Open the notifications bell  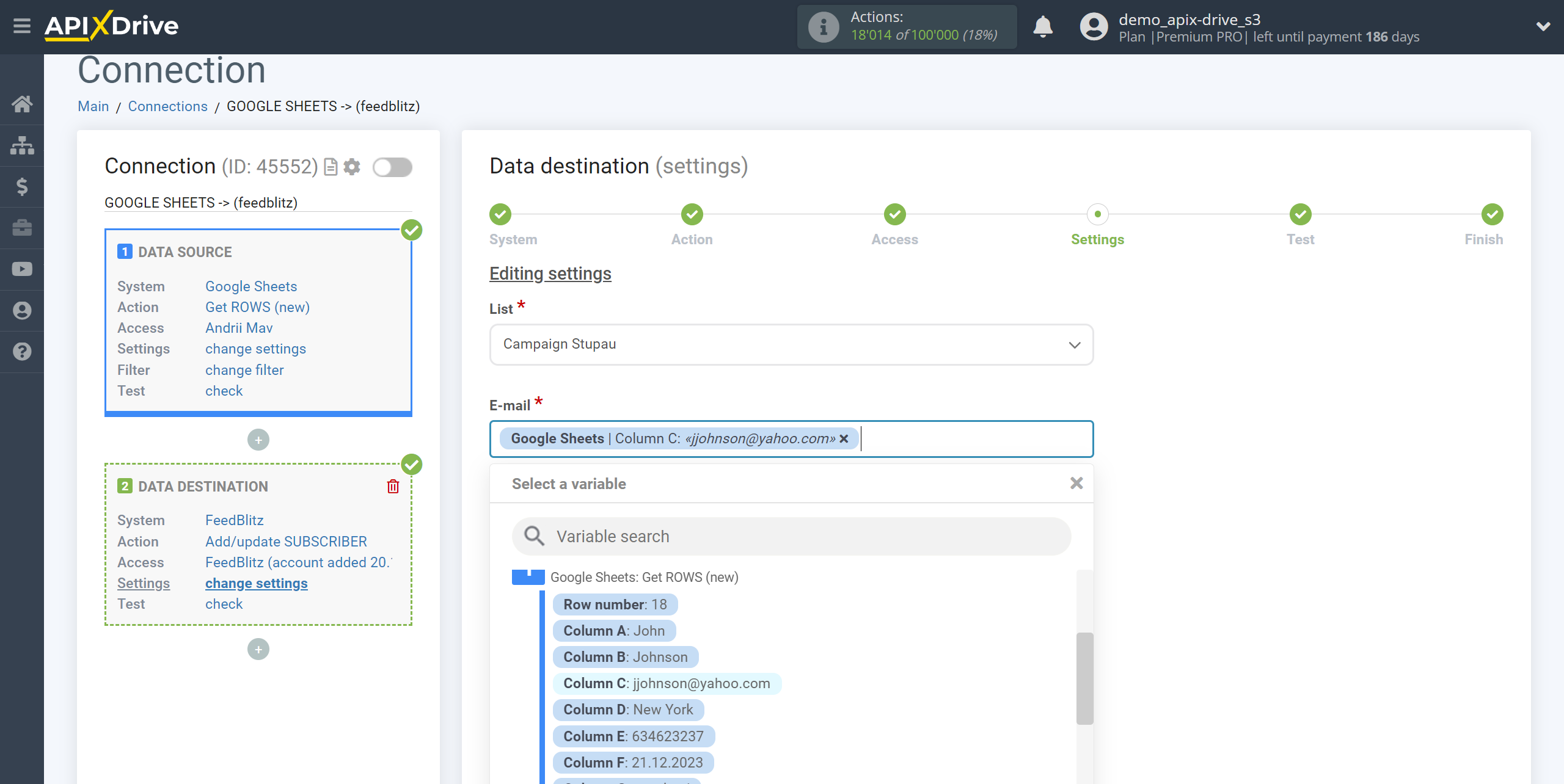tap(1043, 27)
